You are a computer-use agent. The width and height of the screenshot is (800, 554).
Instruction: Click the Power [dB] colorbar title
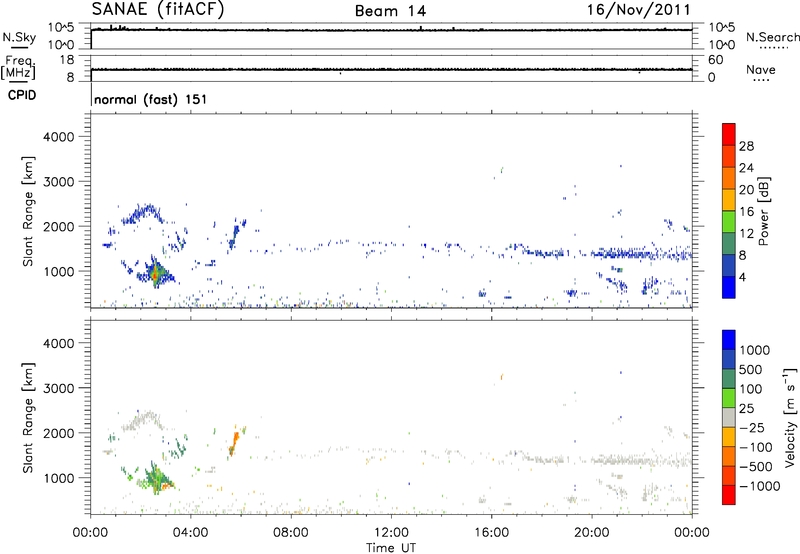coord(764,211)
